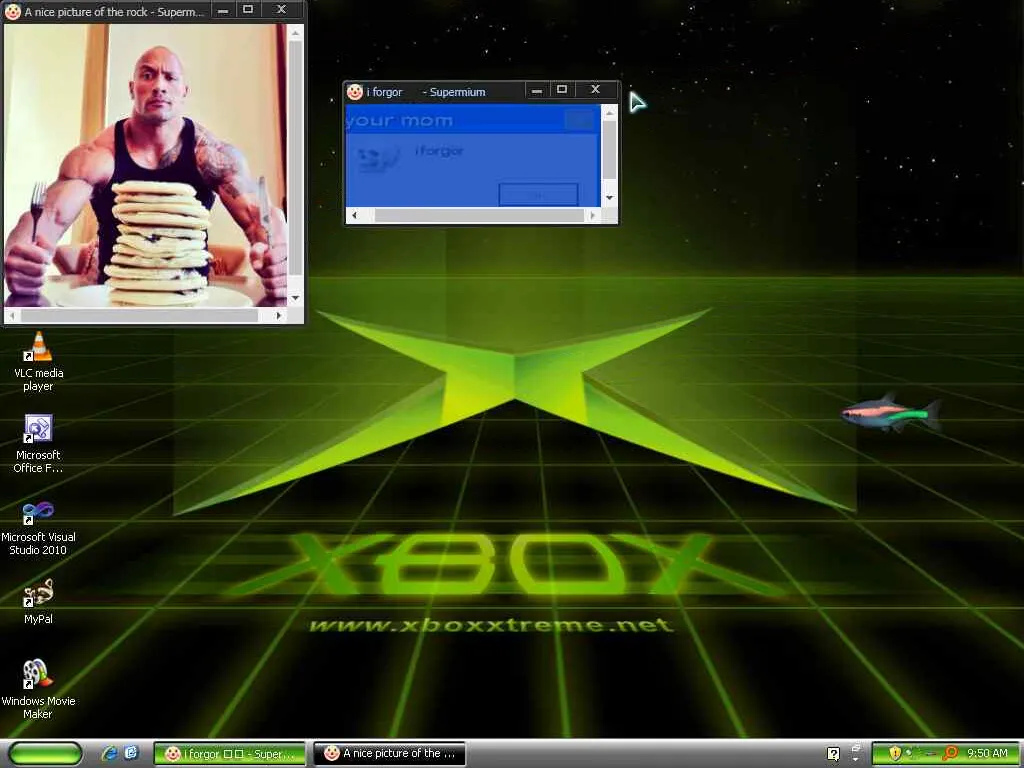Image resolution: width=1024 pixels, height=768 pixels.
Task: Minimize the rock picture window
Action: 223,10
